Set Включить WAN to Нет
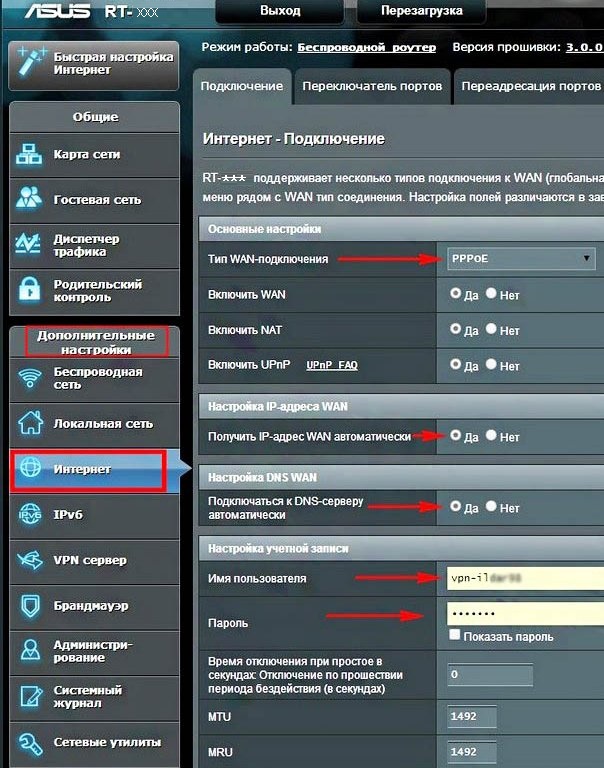 click(x=491, y=293)
